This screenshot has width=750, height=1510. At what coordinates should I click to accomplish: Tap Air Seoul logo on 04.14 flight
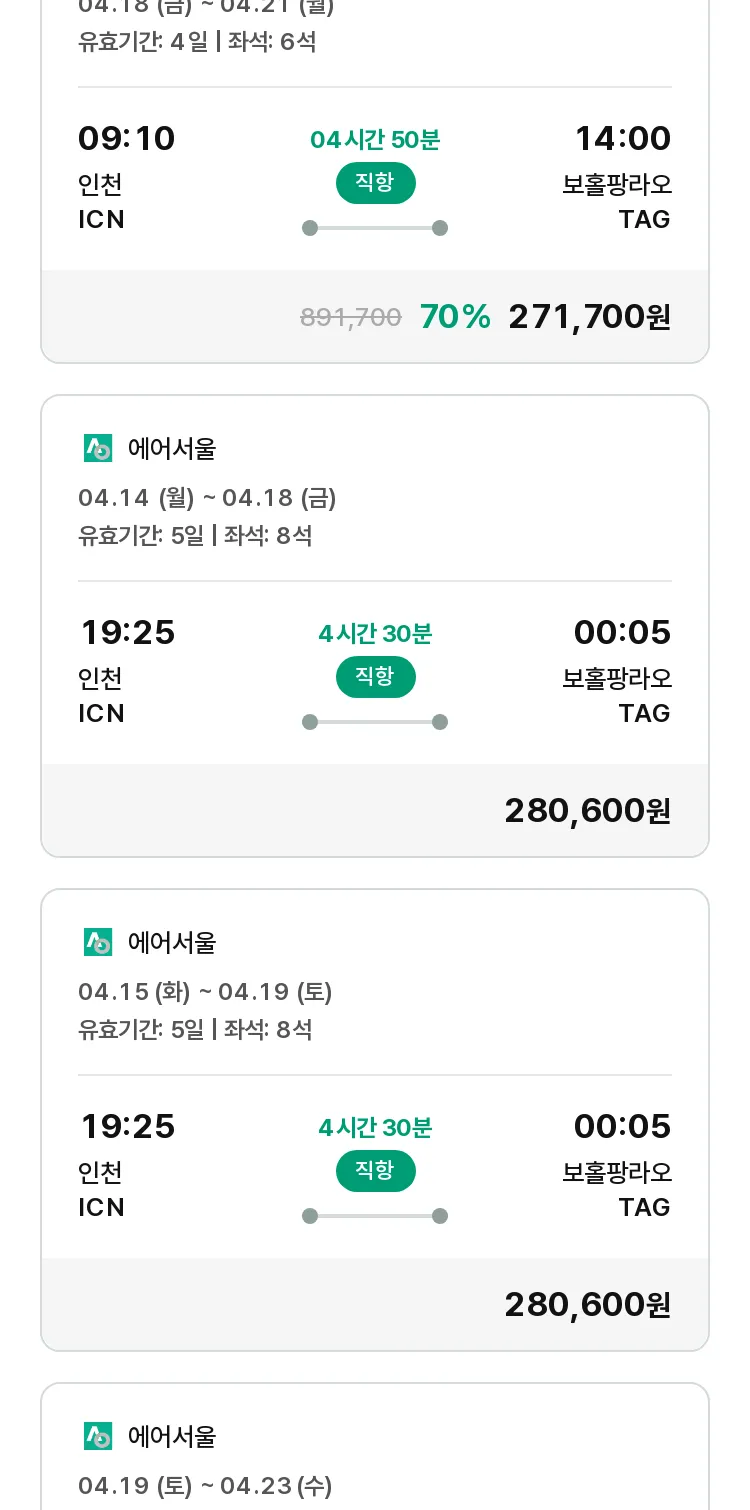(98, 448)
